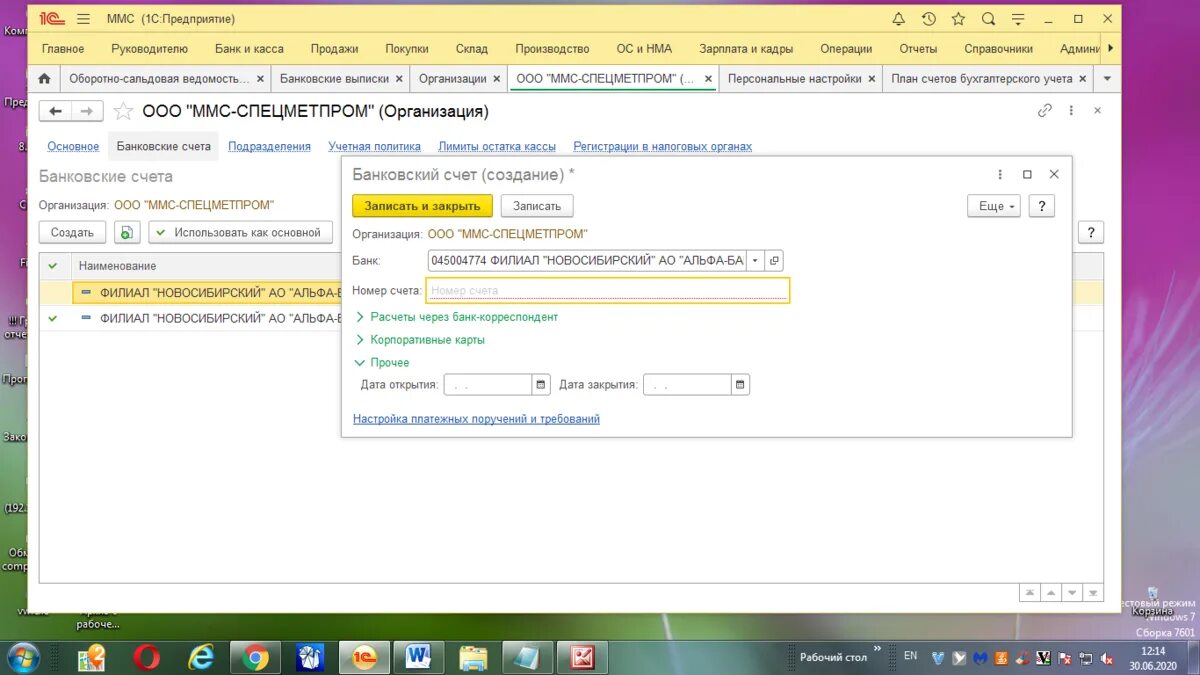Click the bank name field with 045004774
The image size is (1200, 675).
click(587, 260)
